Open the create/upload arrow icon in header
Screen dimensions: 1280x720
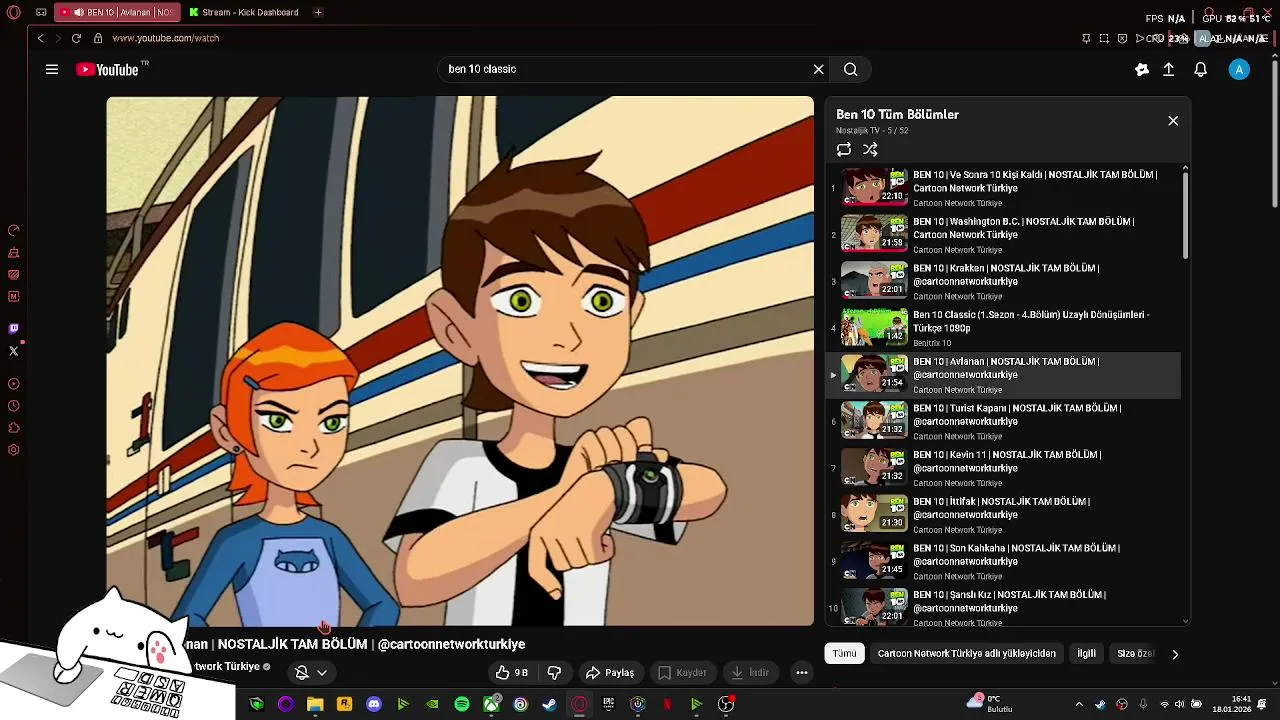(x=1168, y=69)
